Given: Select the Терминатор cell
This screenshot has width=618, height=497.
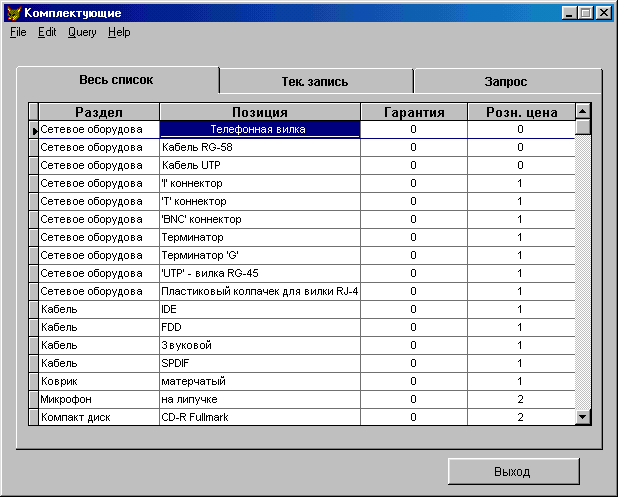Looking at the screenshot, I should coord(260,237).
